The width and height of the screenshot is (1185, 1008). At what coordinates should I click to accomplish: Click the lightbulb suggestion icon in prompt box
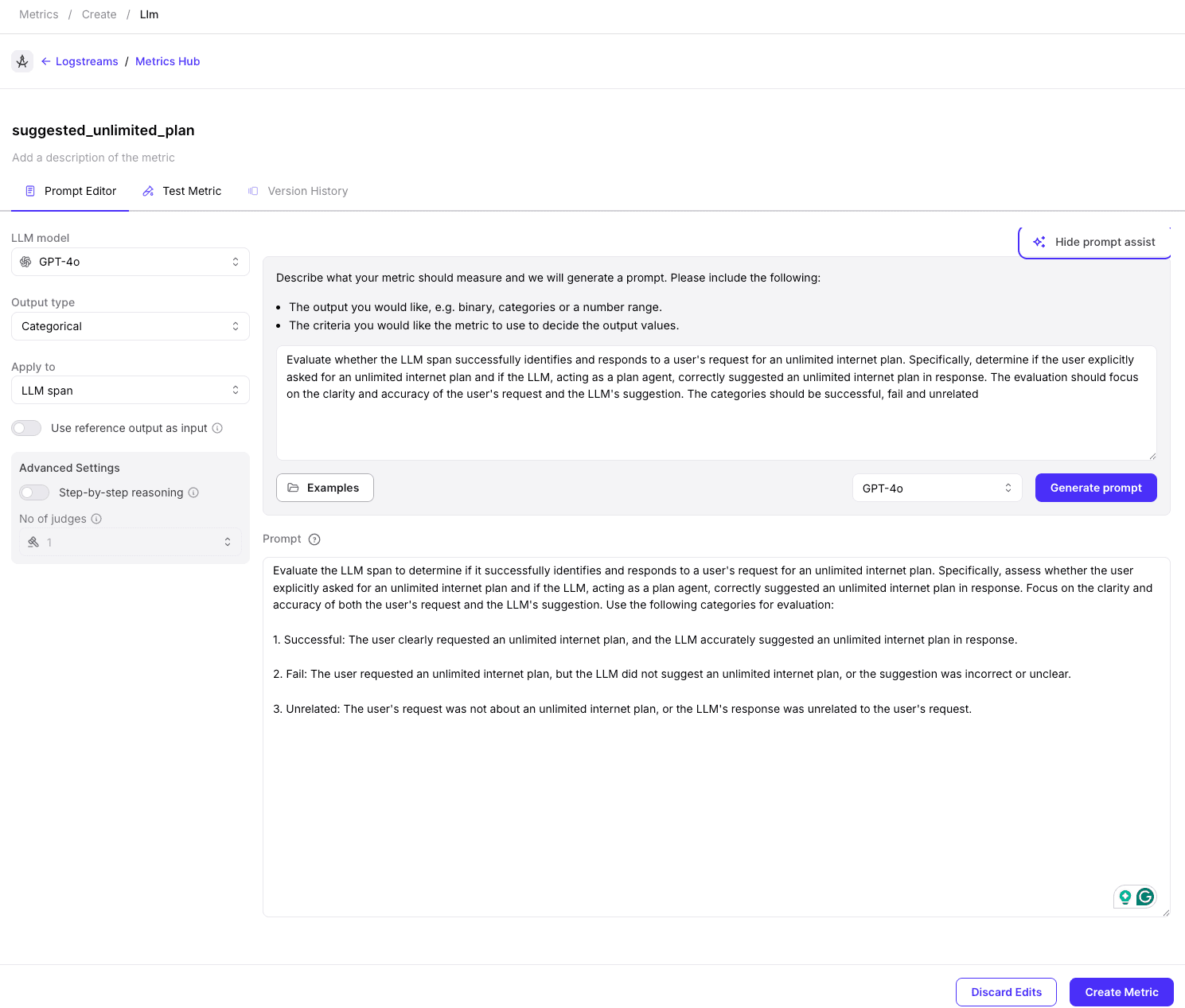click(1125, 897)
